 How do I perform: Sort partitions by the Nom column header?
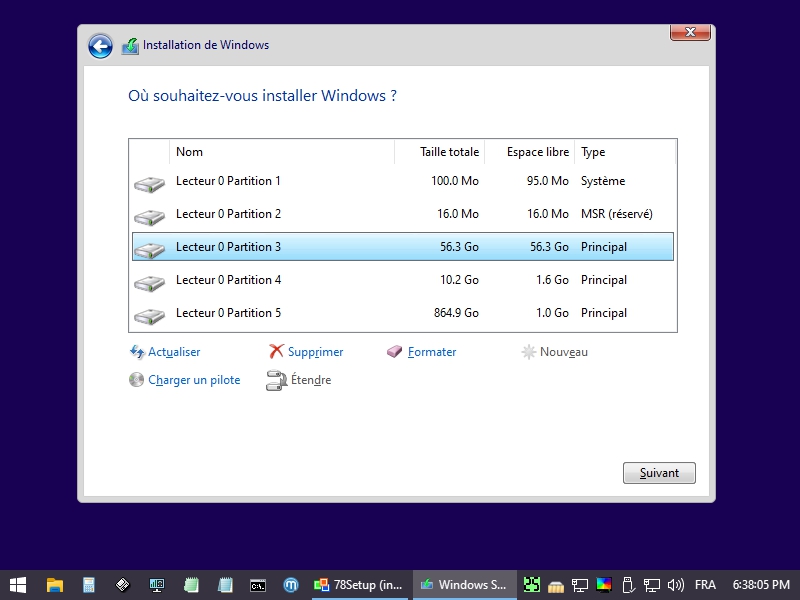[x=280, y=152]
